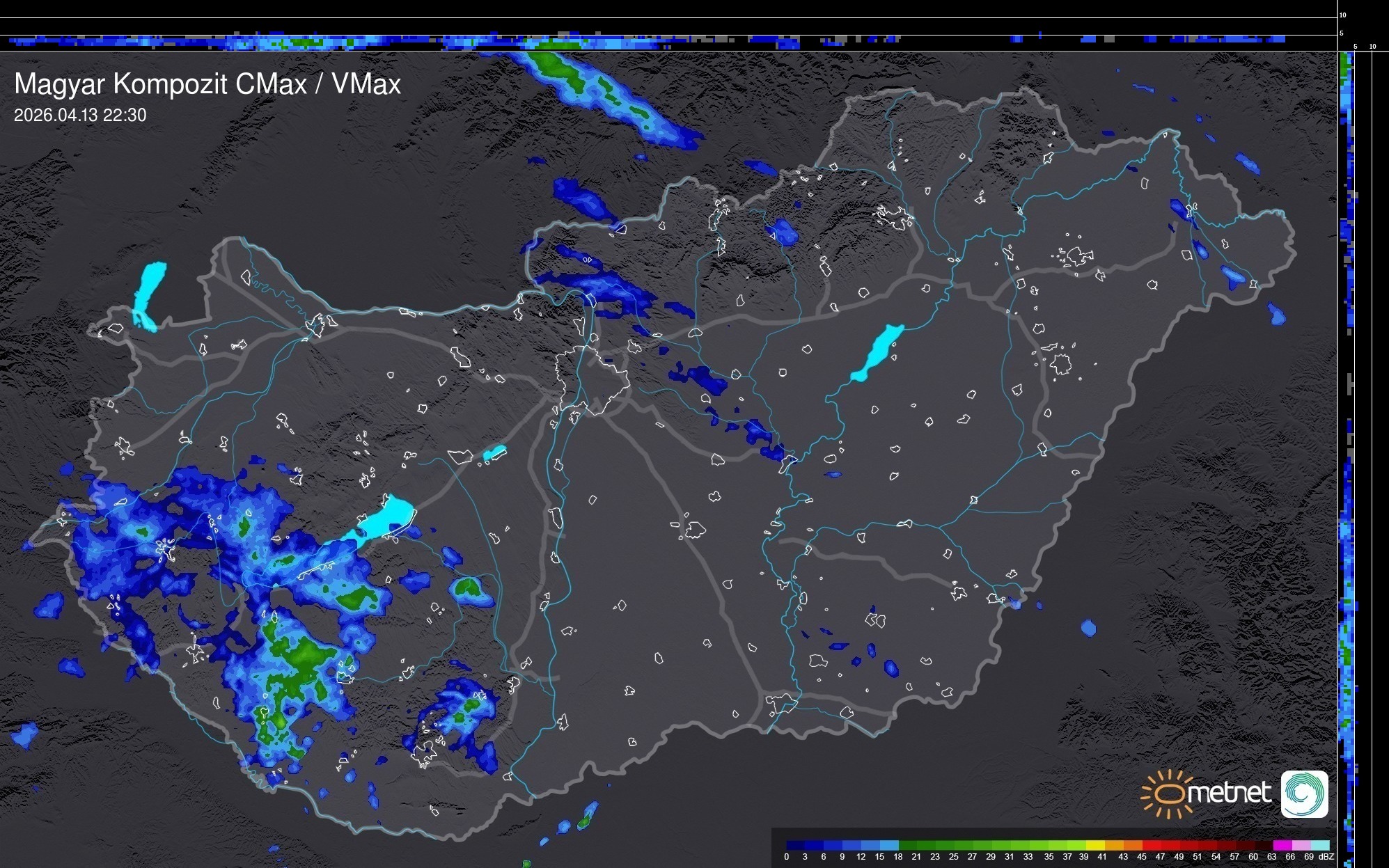
Task: Select orange 43 dBZ legend swatch
Action: click(1132, 845)
